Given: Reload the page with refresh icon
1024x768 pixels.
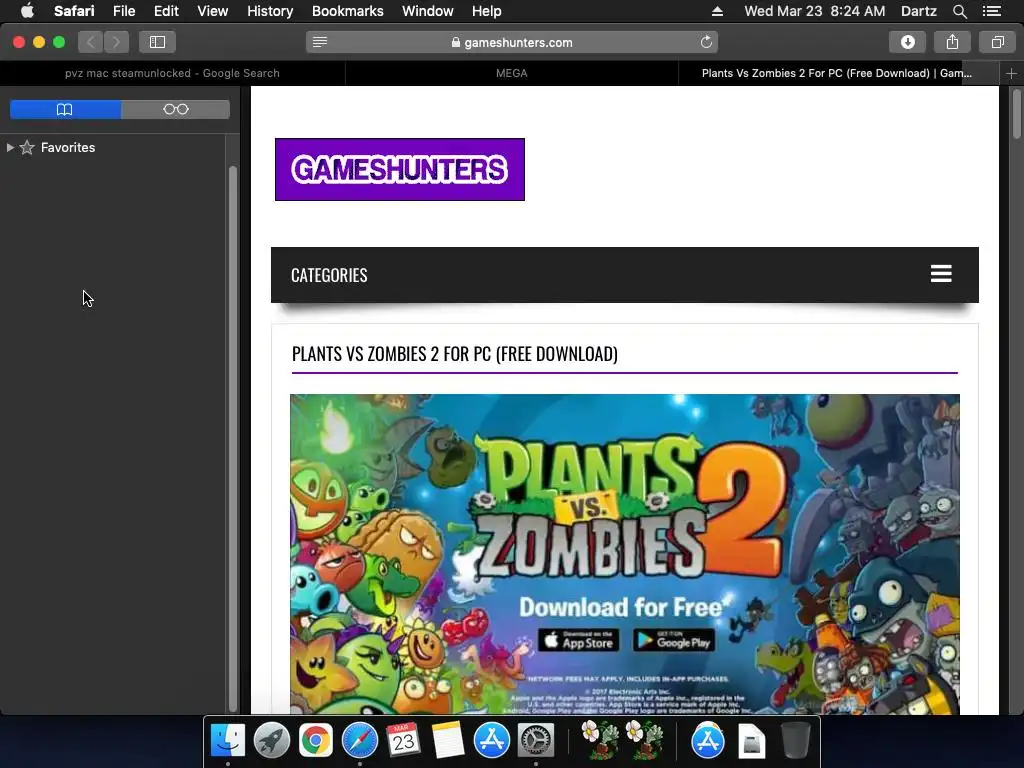Looking at the screenshot, I should point(706,42).
